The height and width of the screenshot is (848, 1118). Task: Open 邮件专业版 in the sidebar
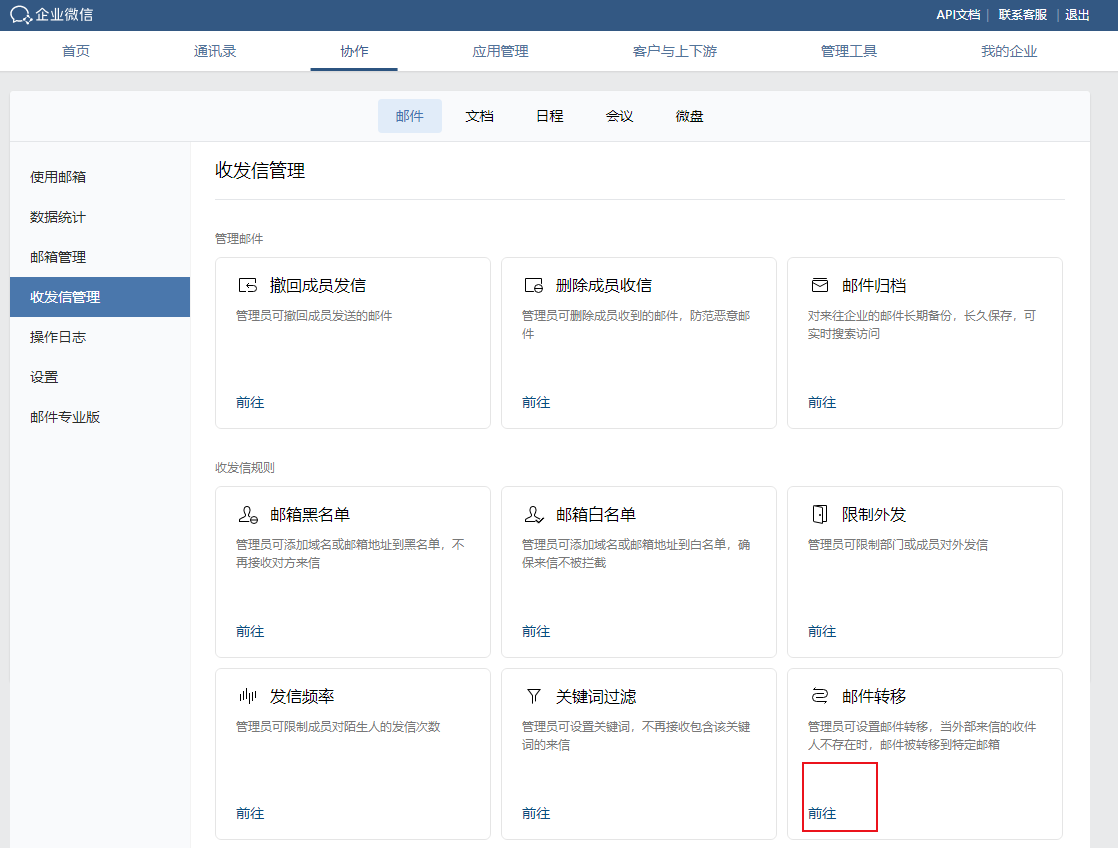click(65, 417)
